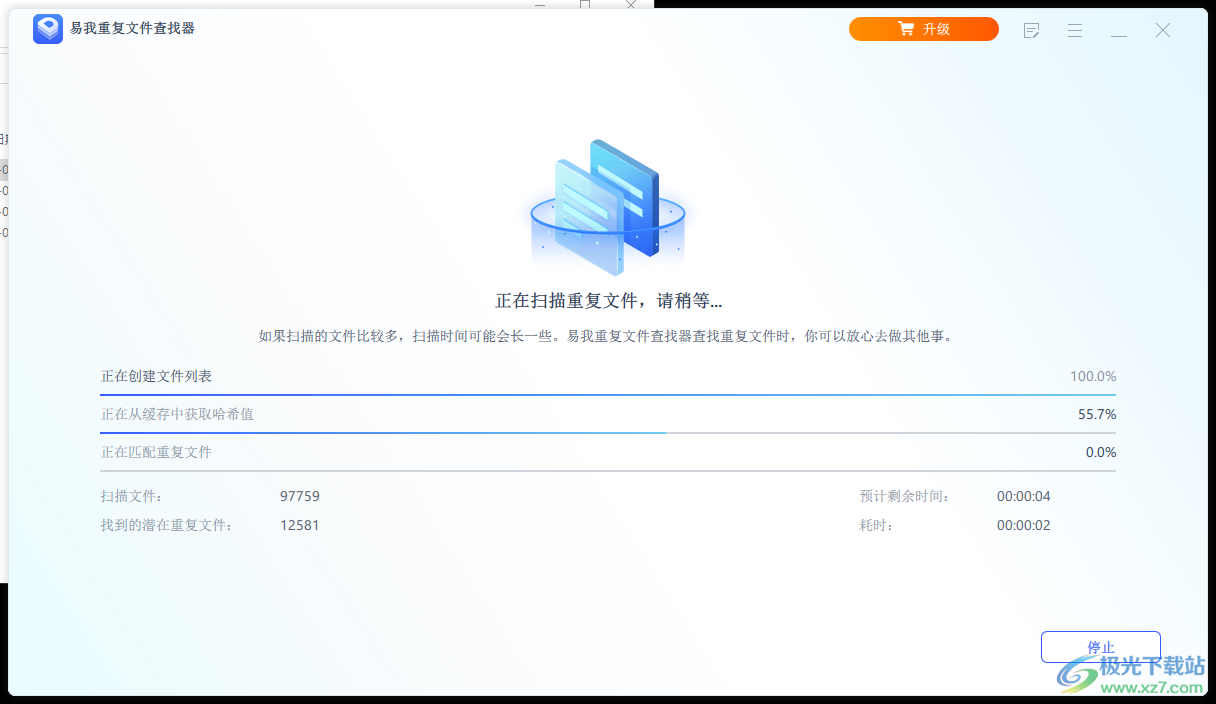
Task: Click the 预计剩余时间： label
Action: coord(905,496)
